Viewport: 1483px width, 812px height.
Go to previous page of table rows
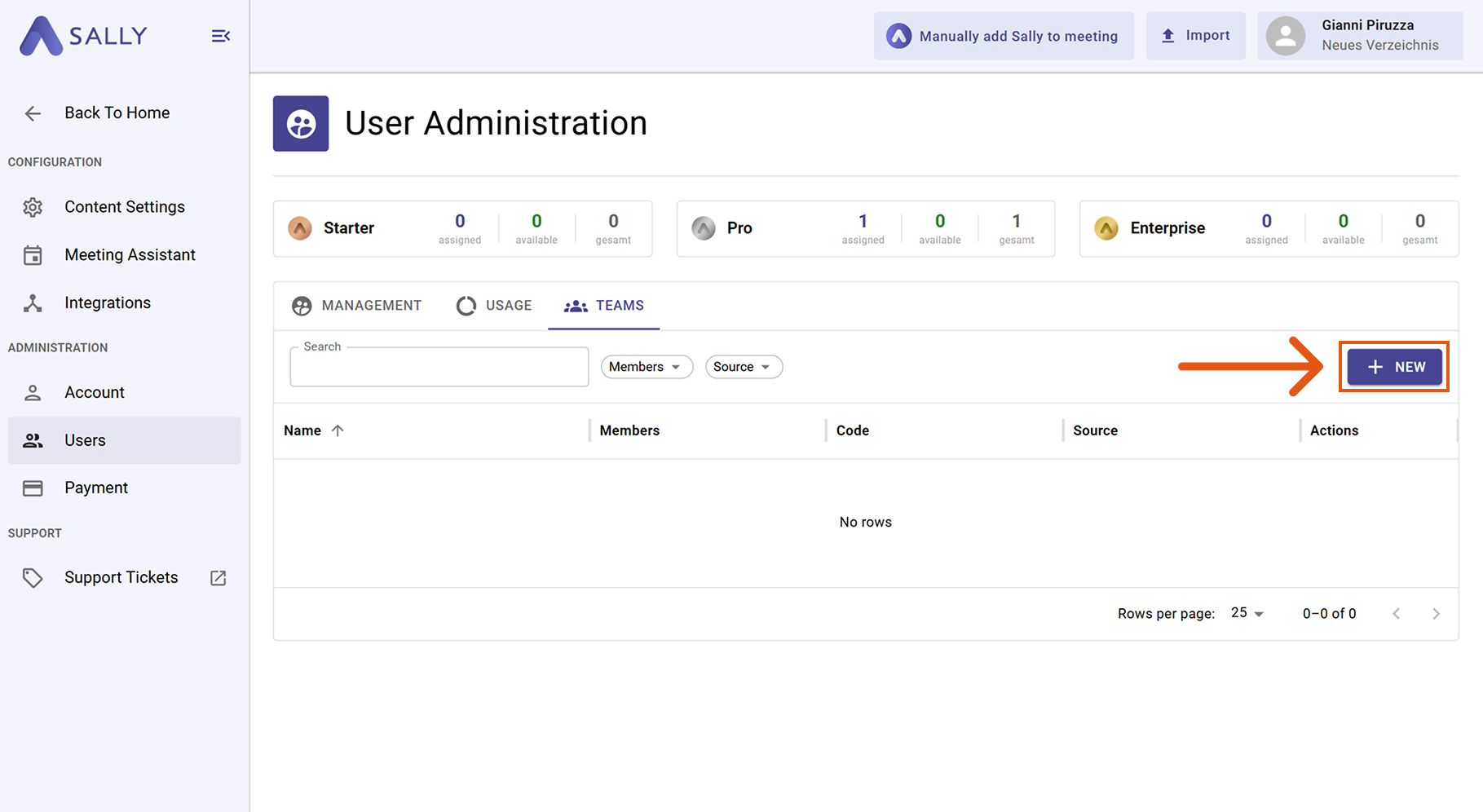coord(1396,614)
